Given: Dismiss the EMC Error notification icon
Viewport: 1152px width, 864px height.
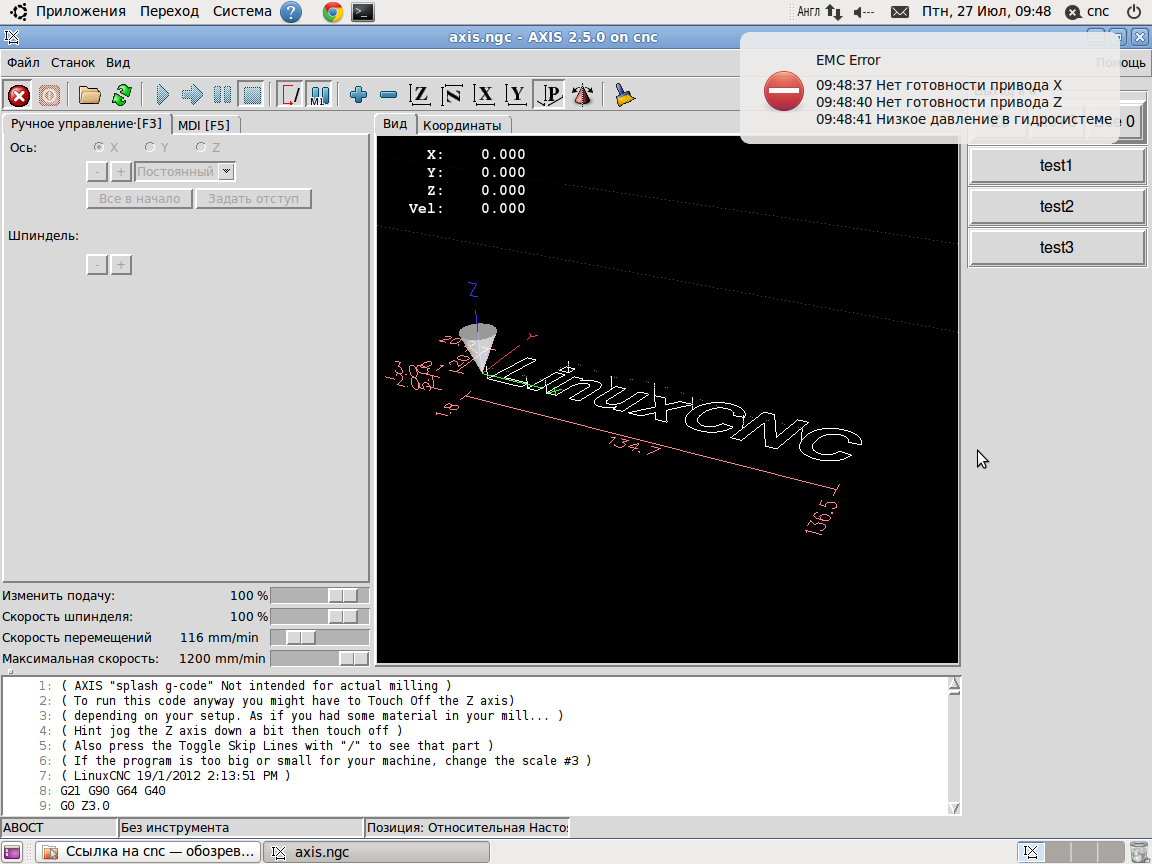Looking at the screenshot, I should [x=784, y=91].
